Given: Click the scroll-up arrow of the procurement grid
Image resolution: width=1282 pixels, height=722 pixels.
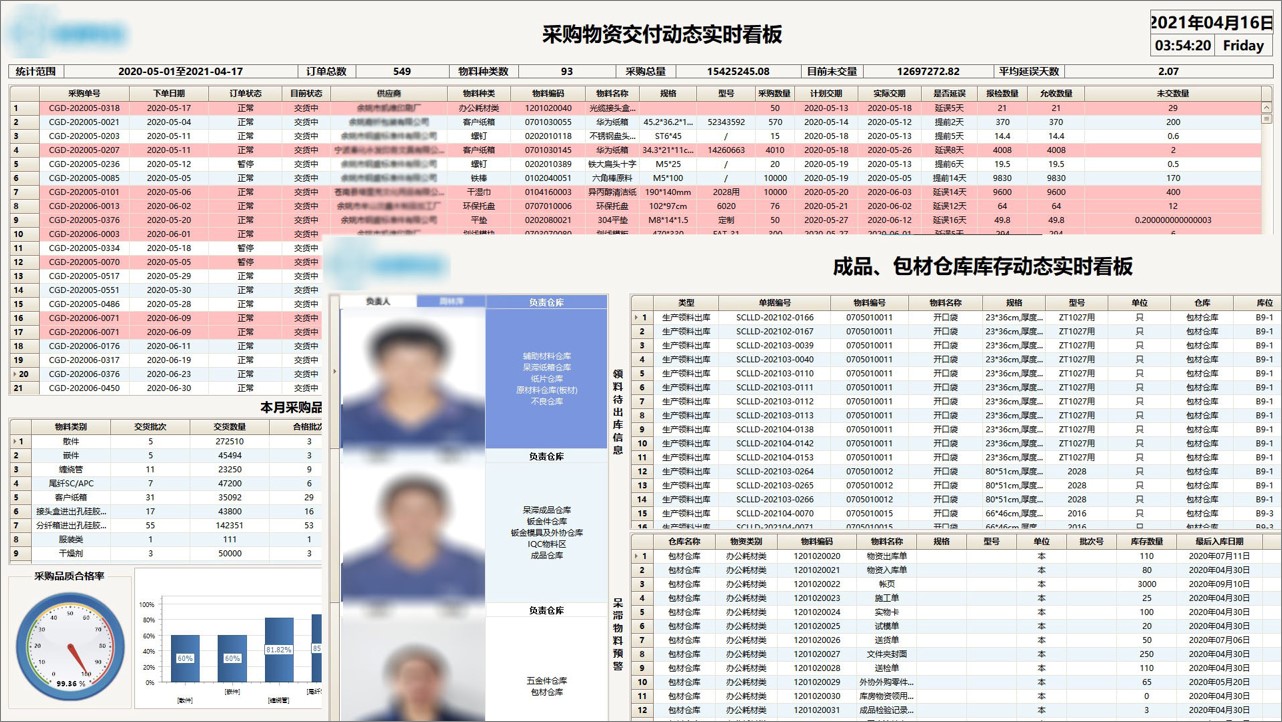Looking at the screenshot, I should point(1266,94).
